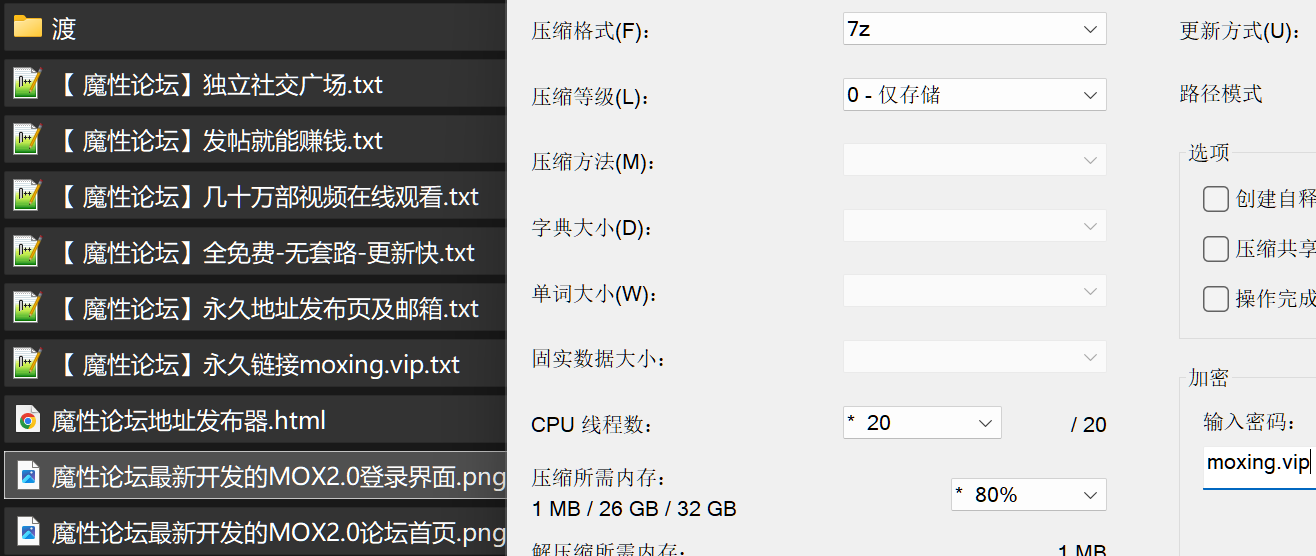Select the 永久链接moxing.vip.txt file name
The image size is (1316, 556).
(331, 364)
